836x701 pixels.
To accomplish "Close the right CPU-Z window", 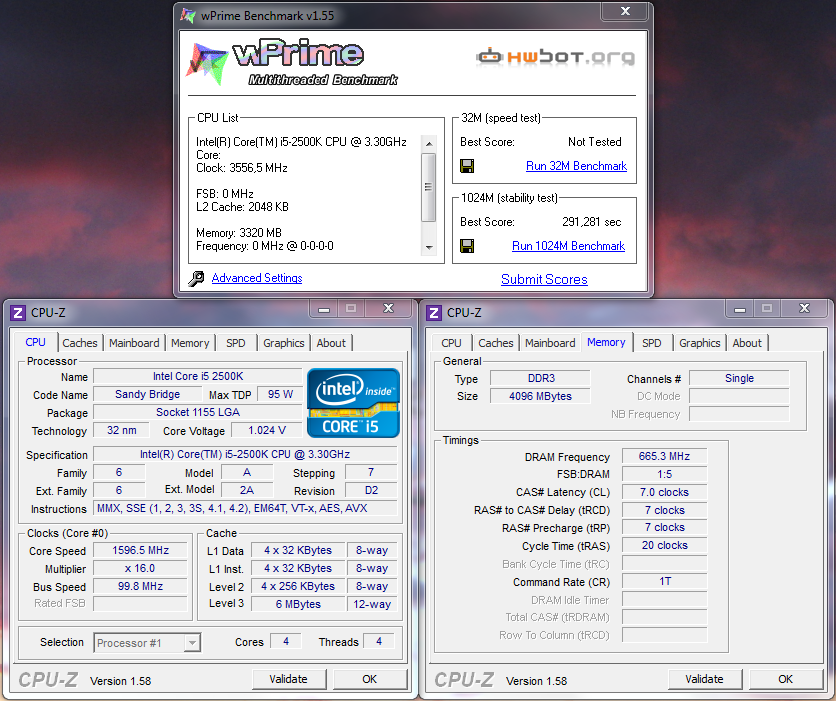I will tap(805, 309).
